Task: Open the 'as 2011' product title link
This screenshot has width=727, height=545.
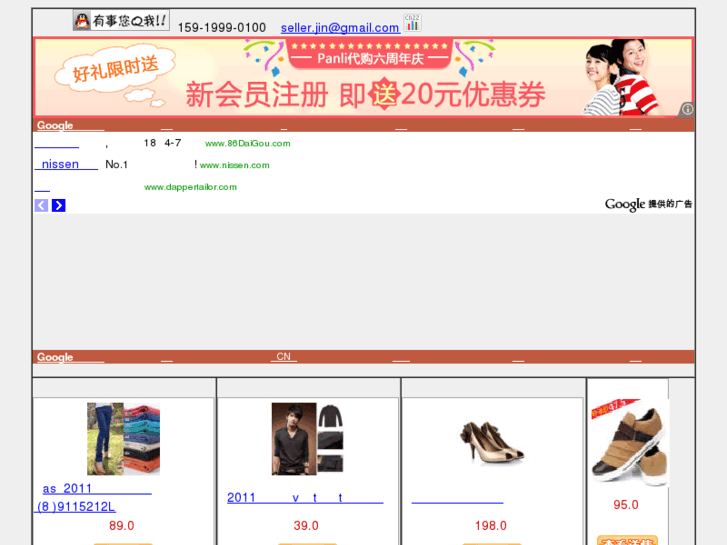Action: click(97, 489)
